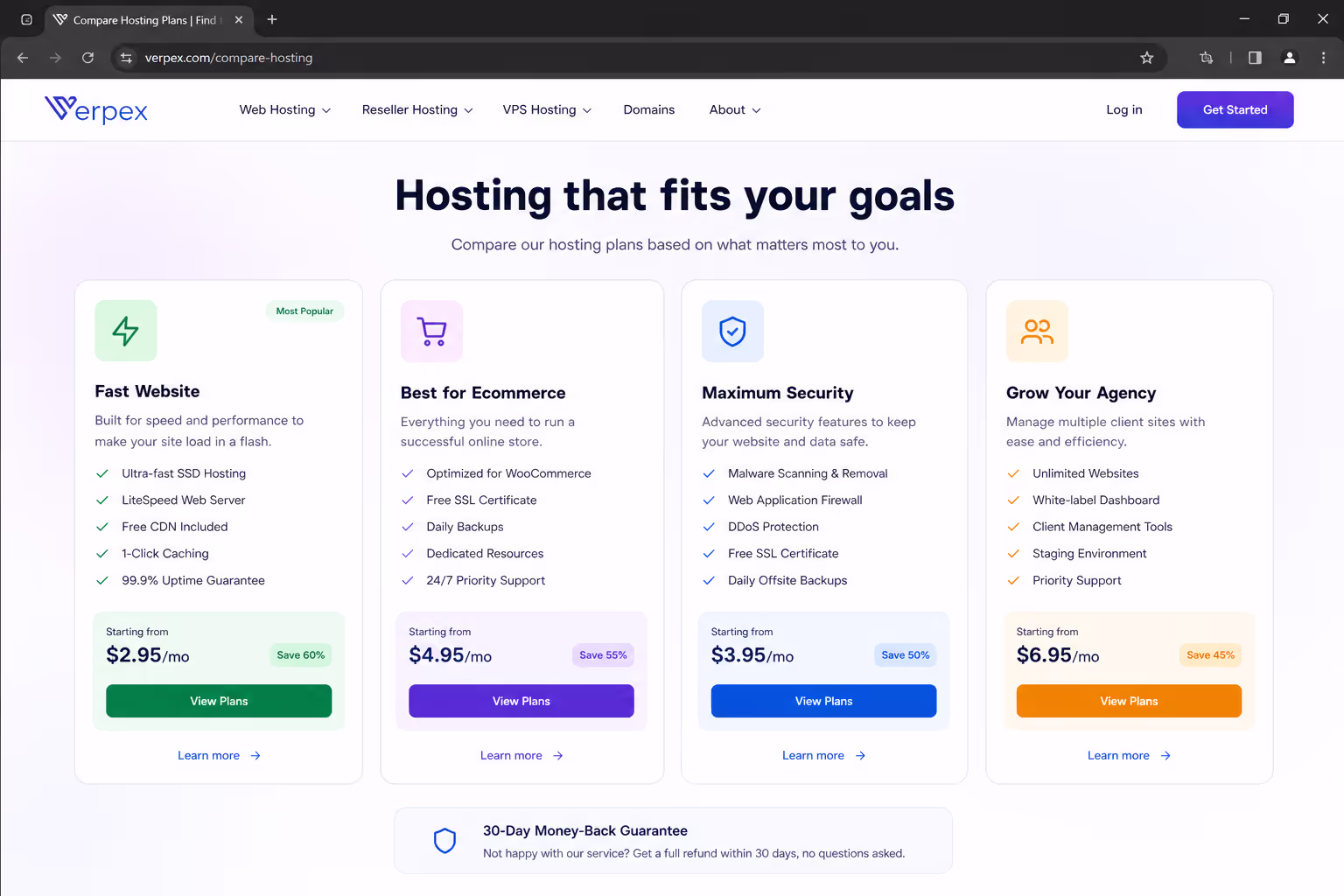The width and height of the screenshot is (1344, 896).
Task: Click the Save 50% badge
Action: [906, 655]
